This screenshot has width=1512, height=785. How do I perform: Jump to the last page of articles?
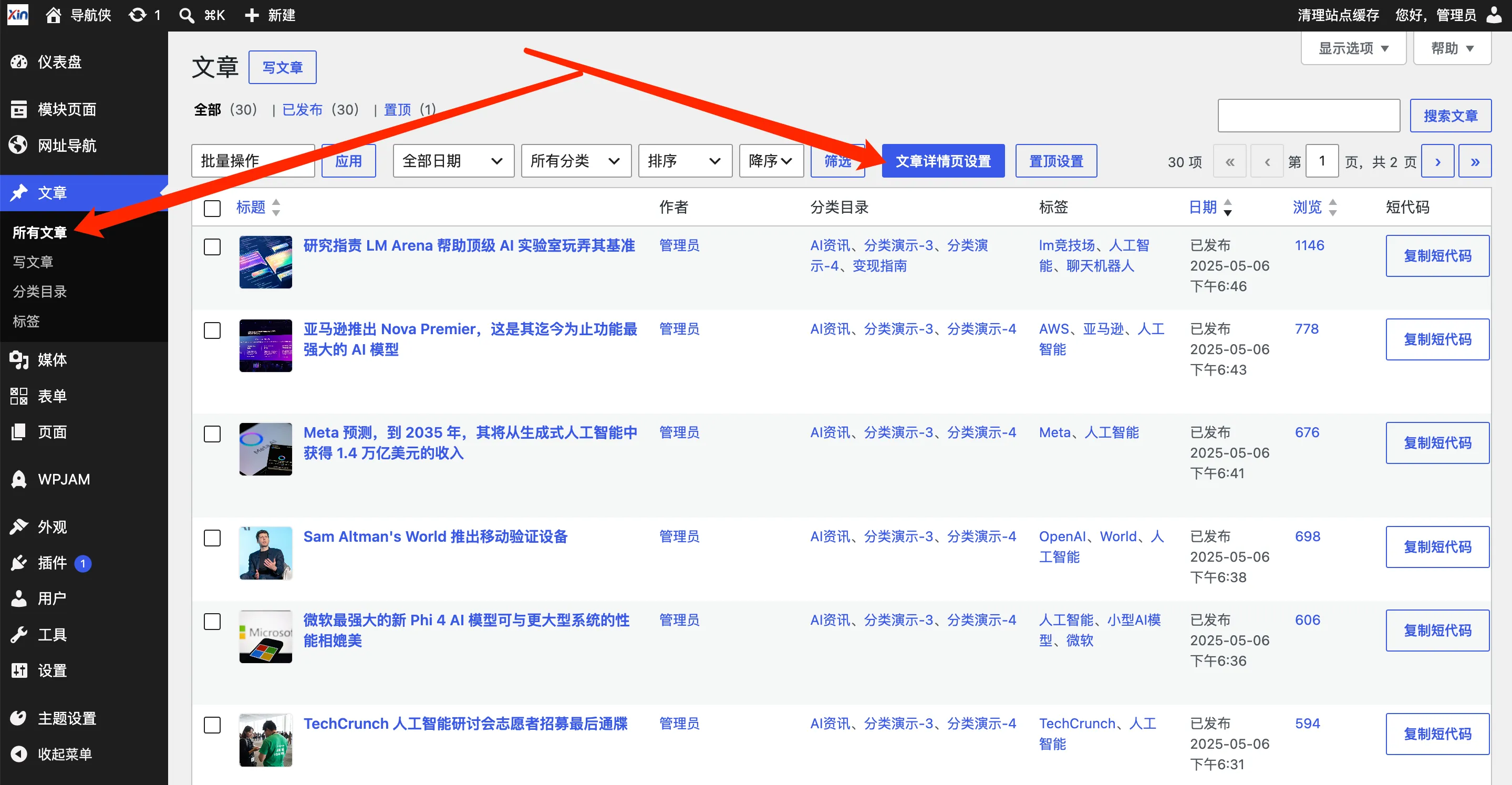pyautogui.click(x=1475, y=161)
